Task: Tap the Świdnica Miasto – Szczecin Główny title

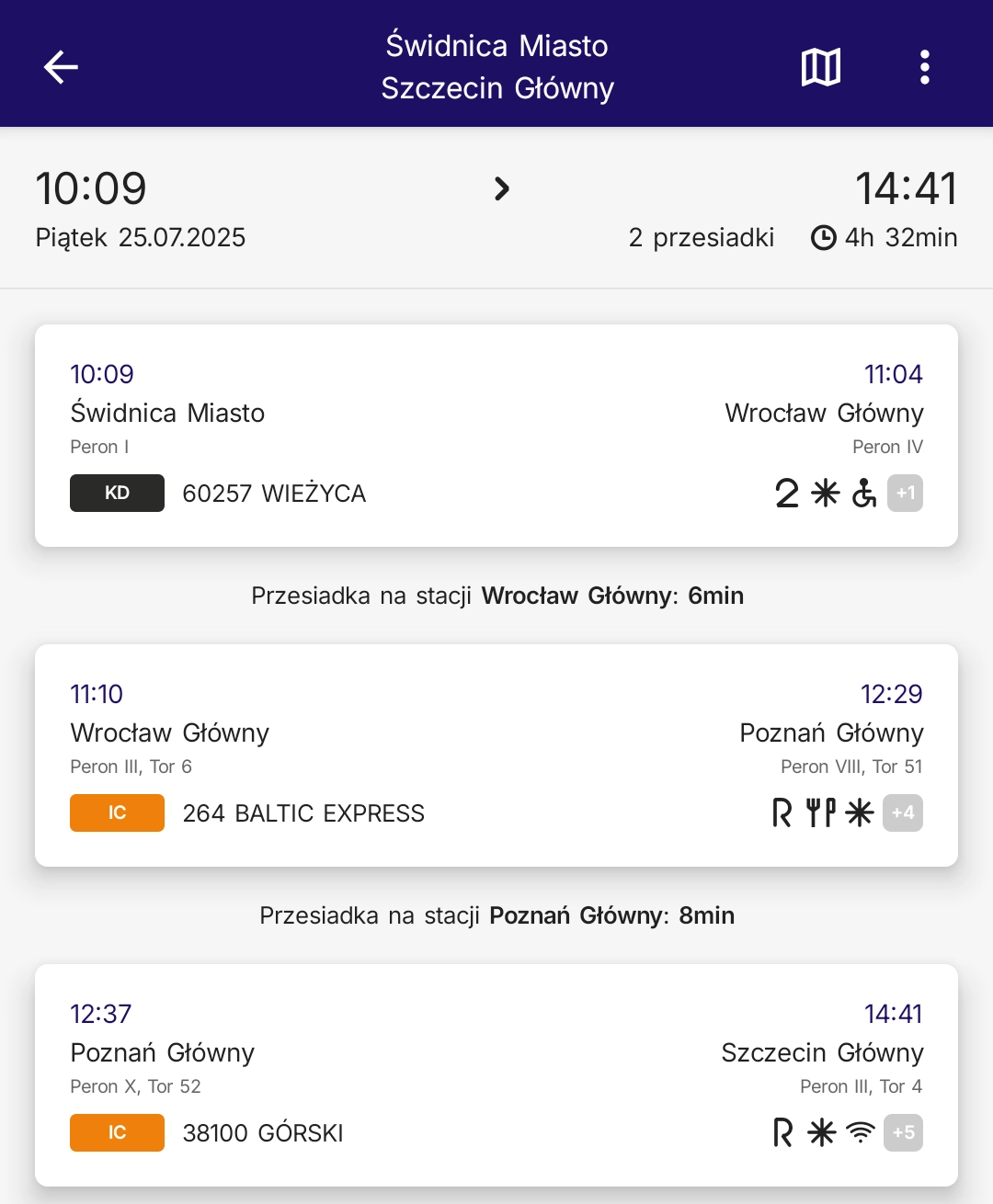Action: click(496, 67)
